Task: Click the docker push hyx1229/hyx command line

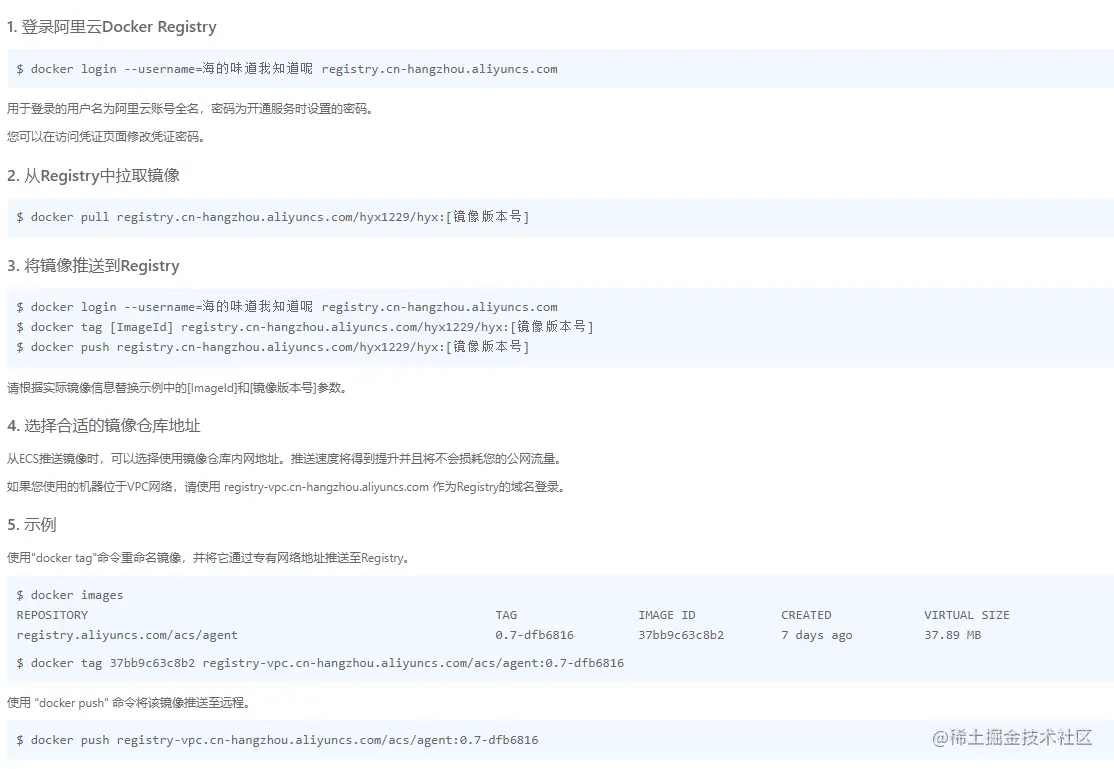Action: point(273,347)
